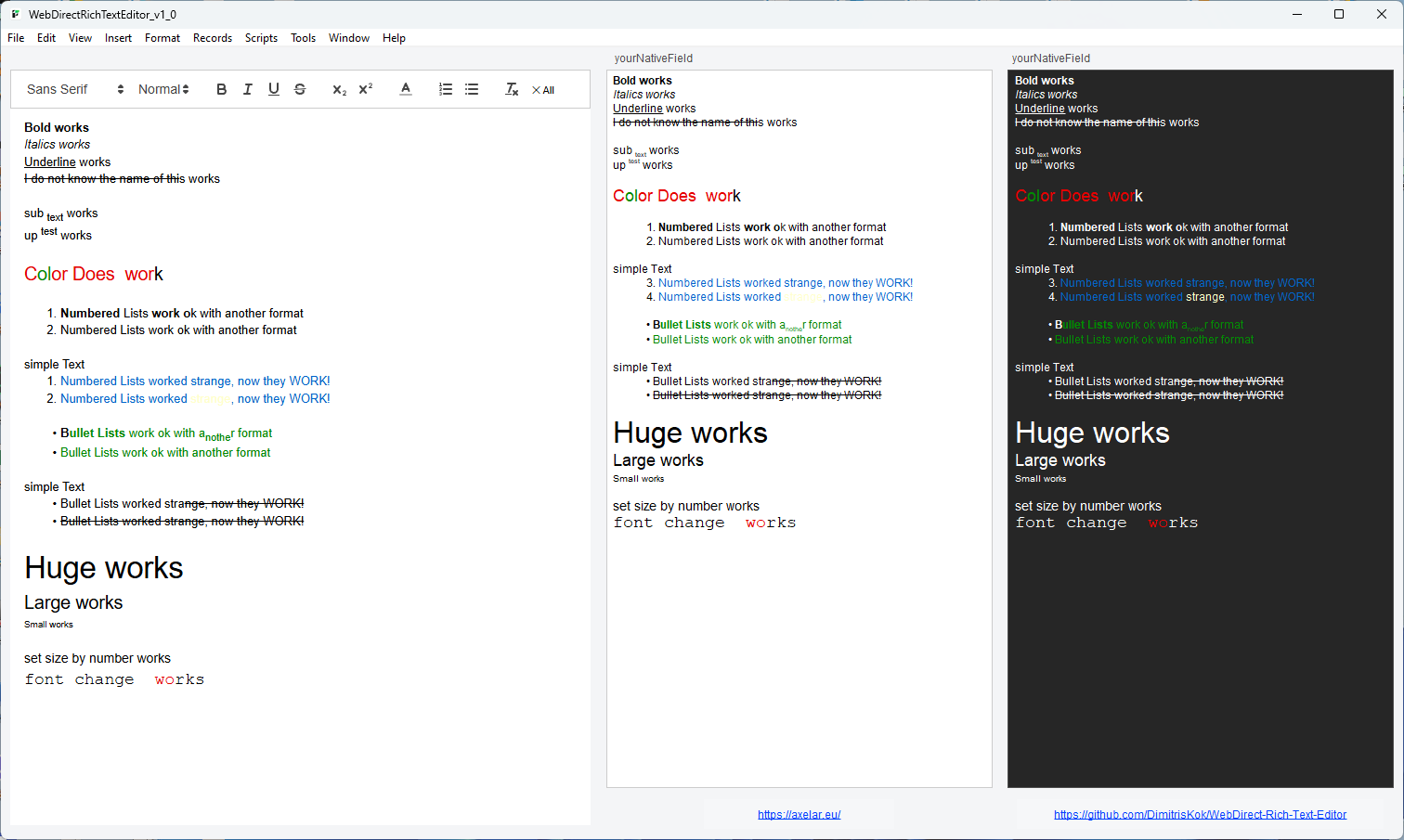The width and height of the screenshot is (1404, 840).
Task: Open the Sans Serif font dropdown
Action: pyautogui.click(x=74, y=89)
